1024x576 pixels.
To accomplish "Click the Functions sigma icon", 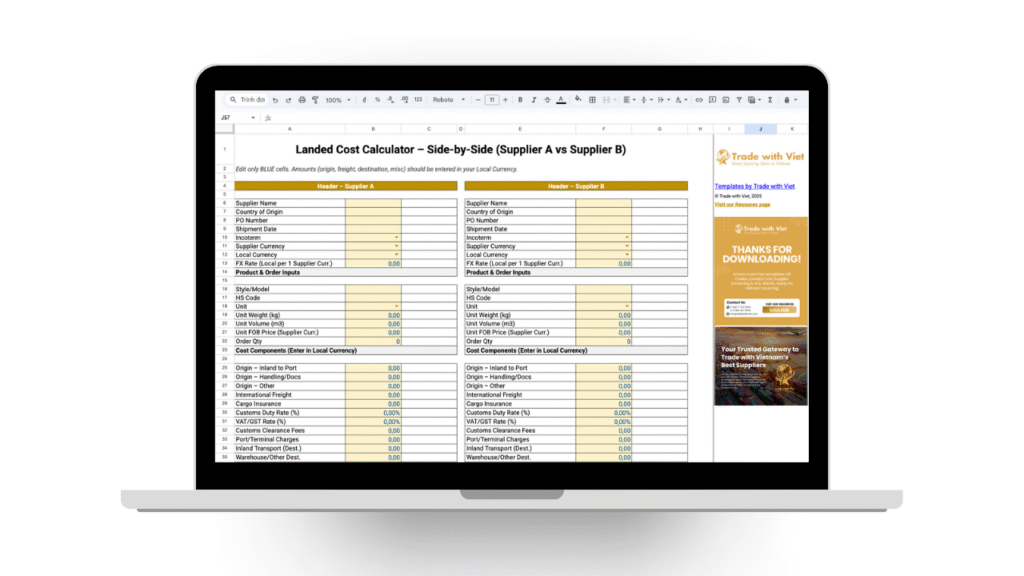I will tap(770, 100).
